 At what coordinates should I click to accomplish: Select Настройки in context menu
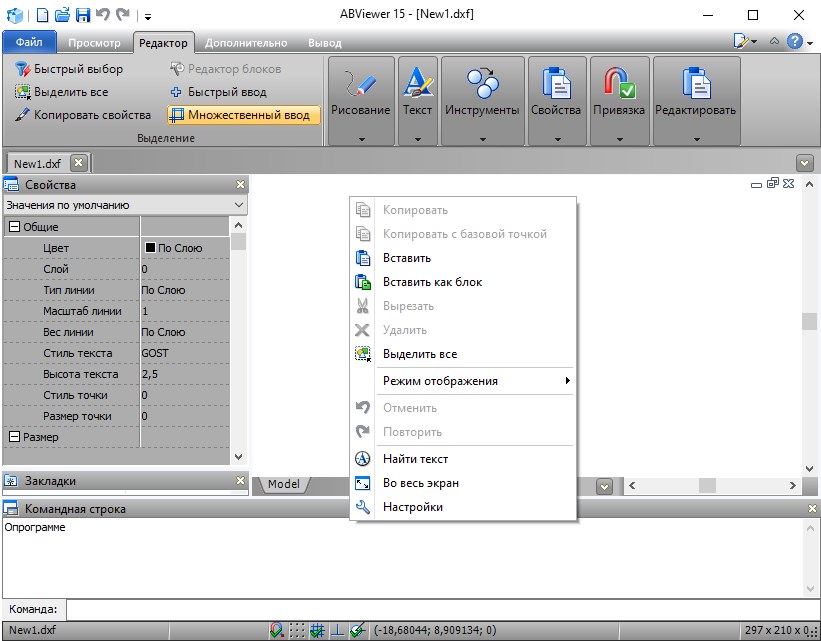pos(412,507)
